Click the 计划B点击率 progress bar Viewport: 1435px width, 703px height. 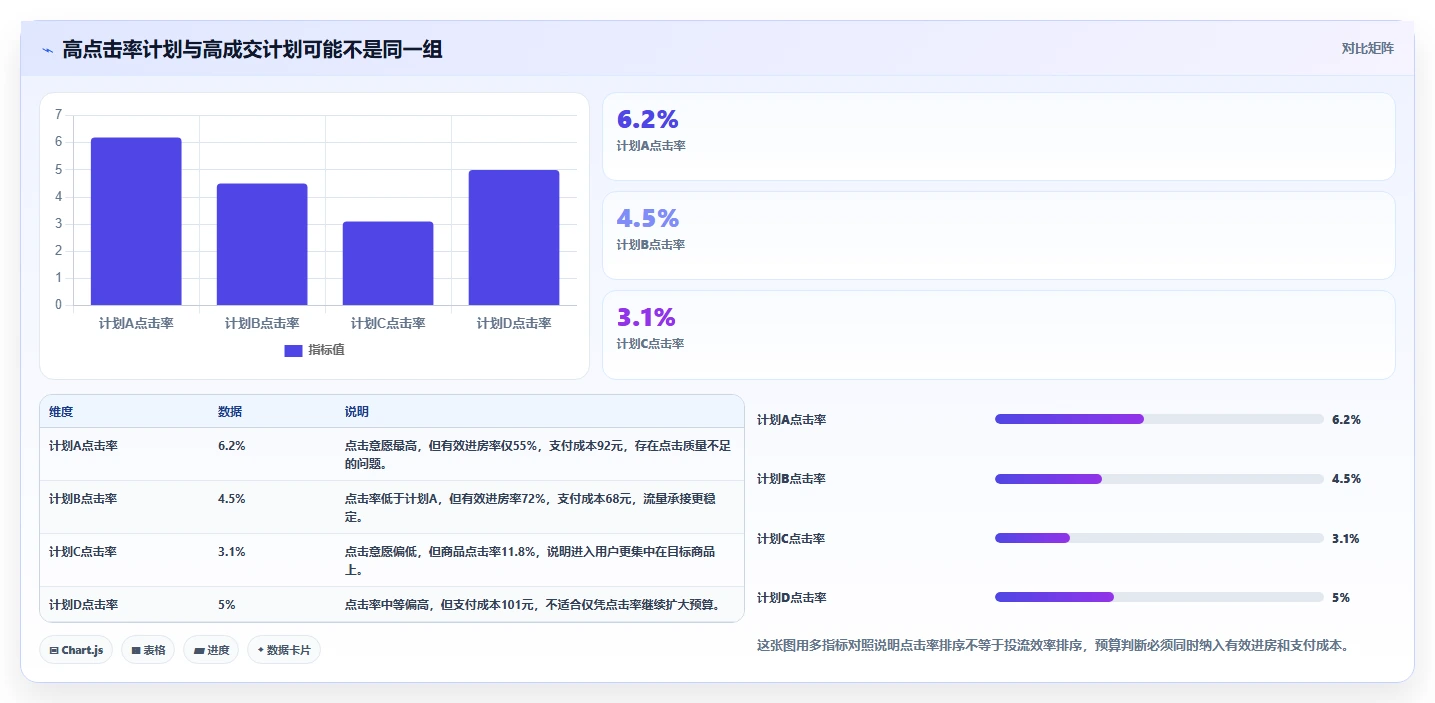pyautogui.click(x=1159, y=479)
